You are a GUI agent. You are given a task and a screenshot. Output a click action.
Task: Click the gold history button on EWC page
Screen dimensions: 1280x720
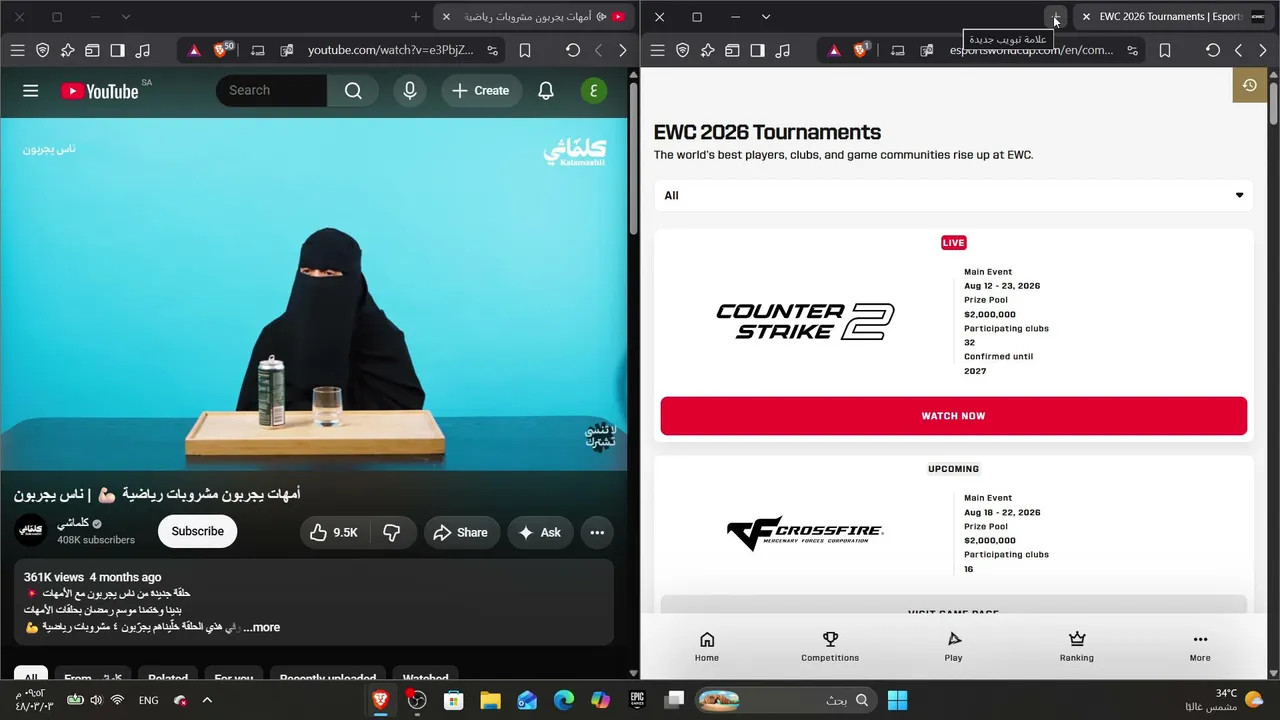1249,86
